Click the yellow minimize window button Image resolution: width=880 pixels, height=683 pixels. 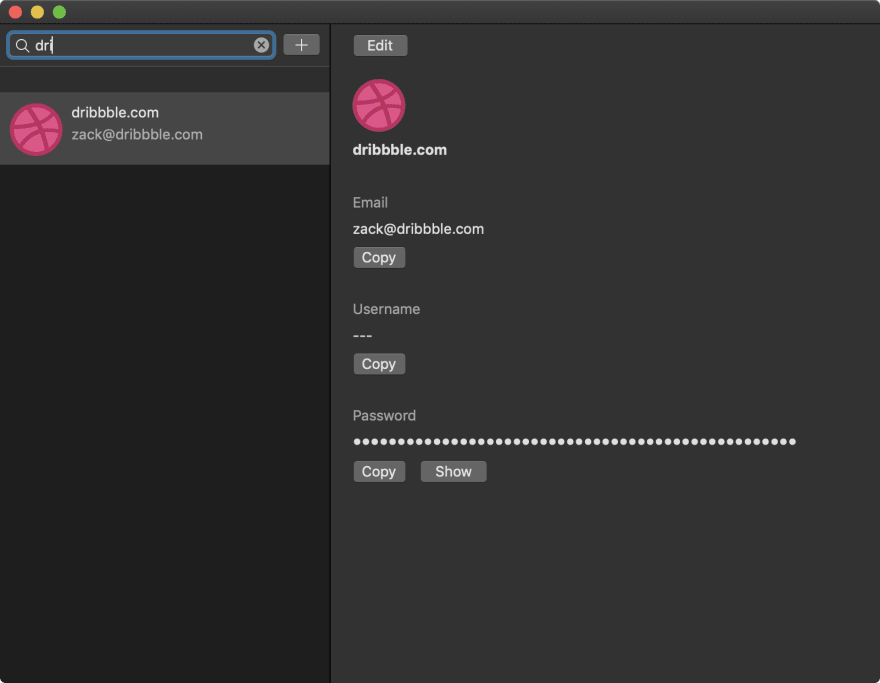37,12
